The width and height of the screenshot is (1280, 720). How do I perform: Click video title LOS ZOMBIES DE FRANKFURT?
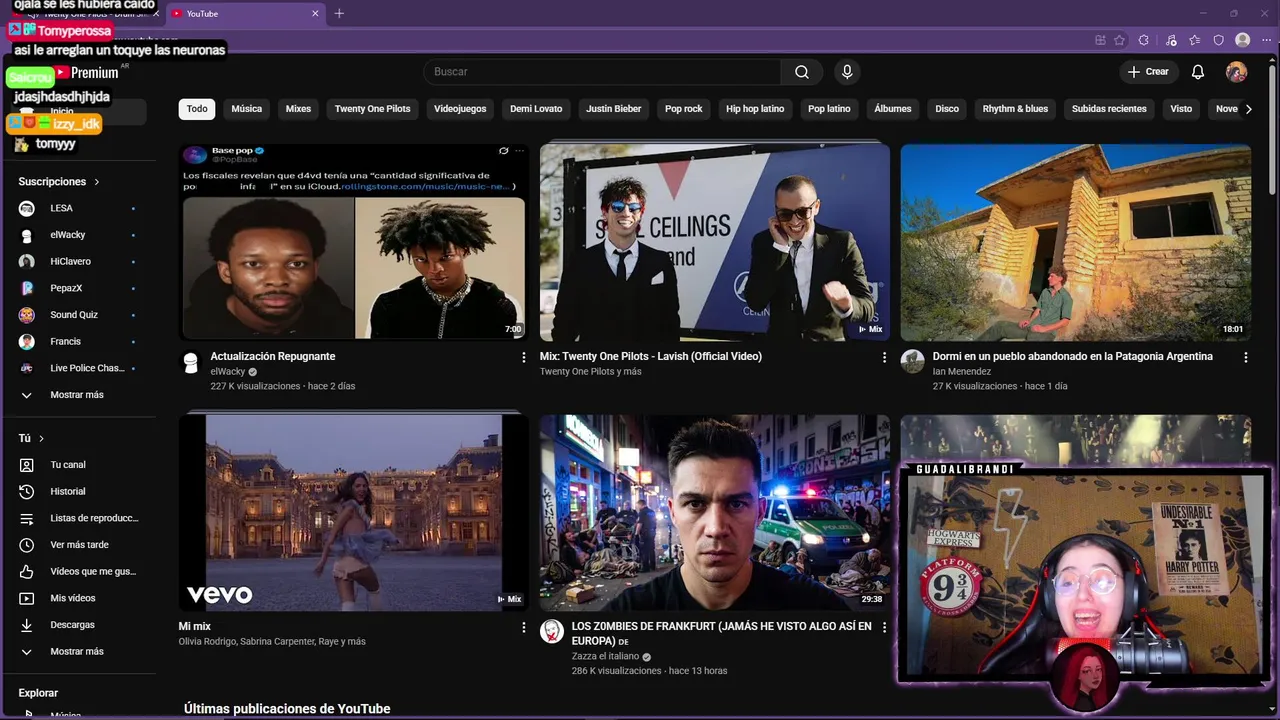(x=722, y=633)
